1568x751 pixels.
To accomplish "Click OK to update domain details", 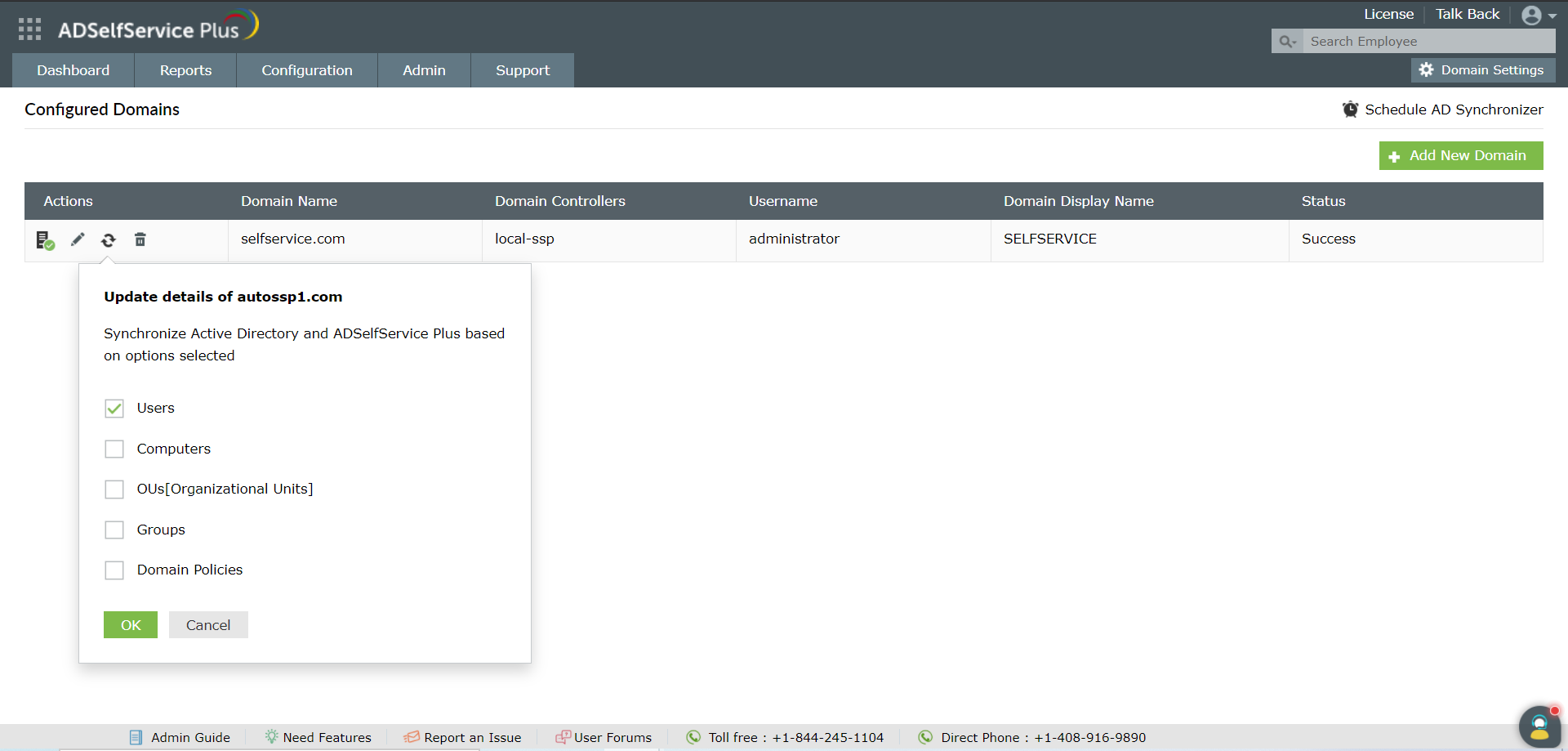I will pos(131,625).
